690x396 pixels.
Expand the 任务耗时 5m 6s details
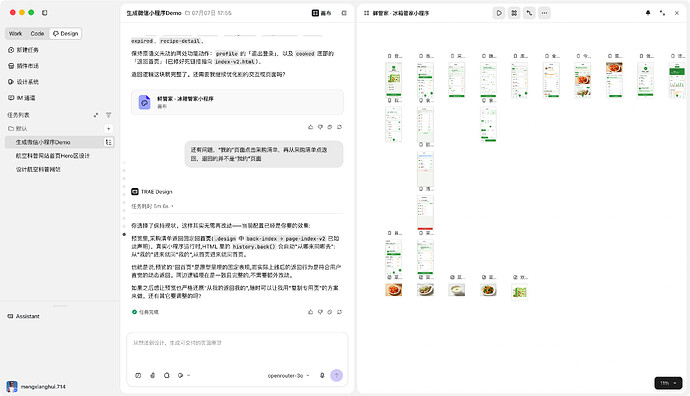[x=152, y=206]
